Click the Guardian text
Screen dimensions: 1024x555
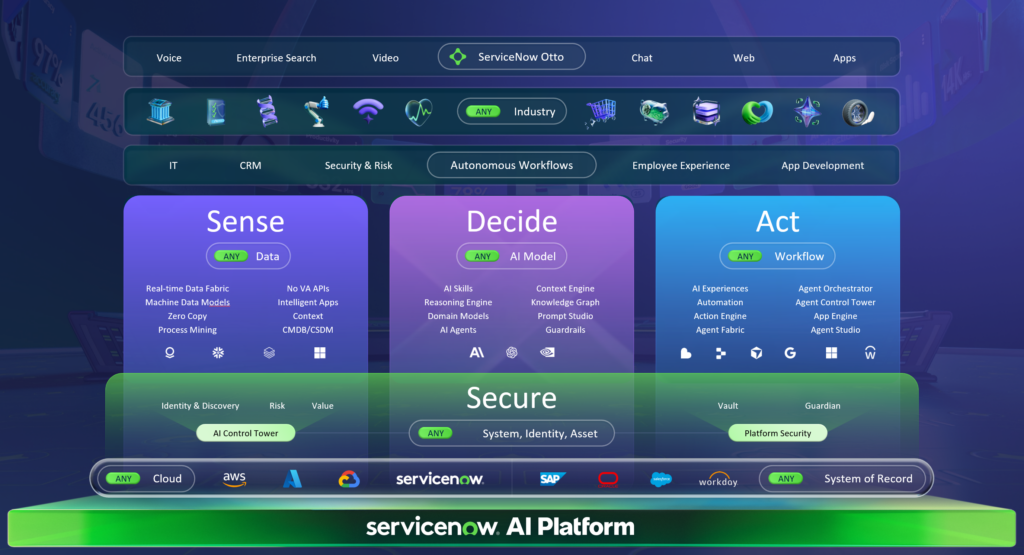pos(822,405)
